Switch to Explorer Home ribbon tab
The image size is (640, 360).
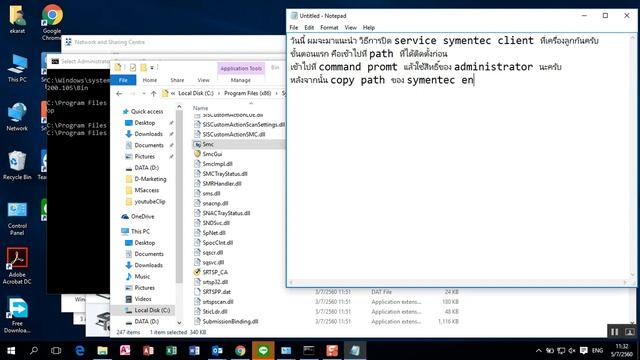150,80
